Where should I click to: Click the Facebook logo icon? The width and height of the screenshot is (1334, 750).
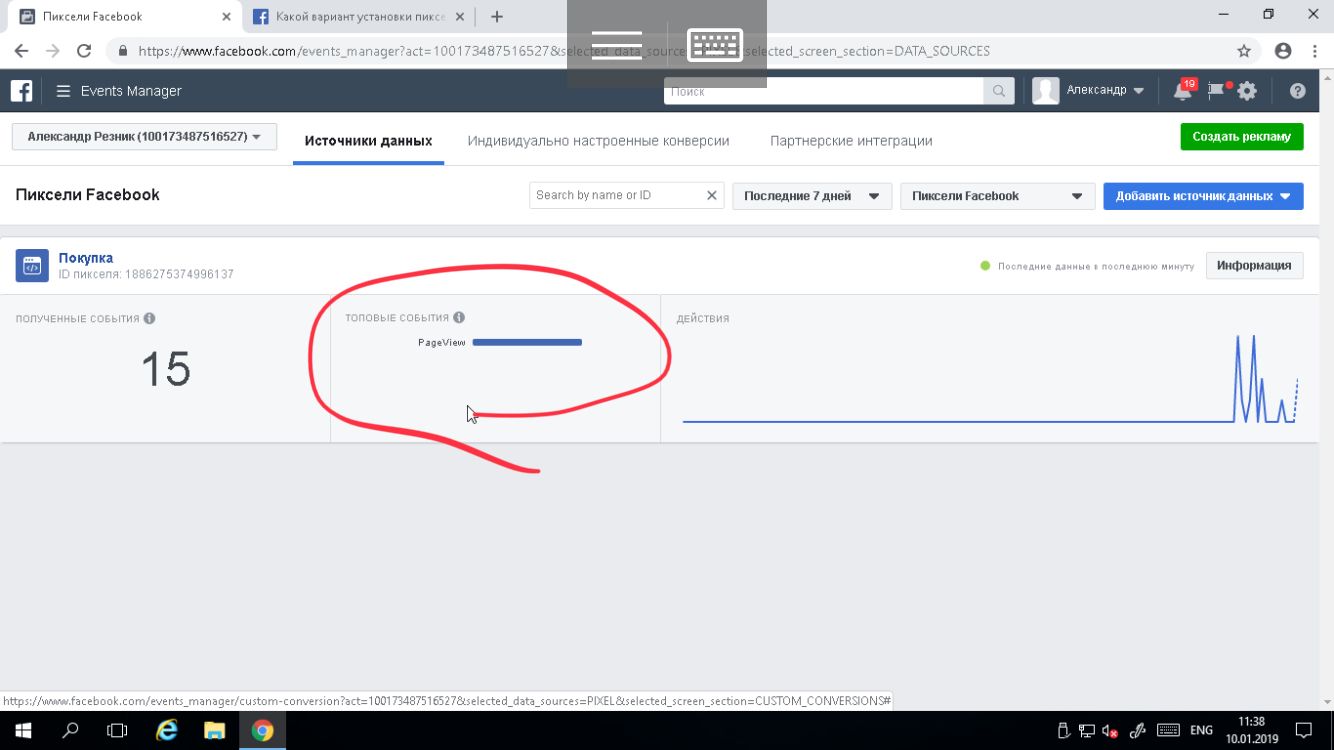[x=21, y=90]
